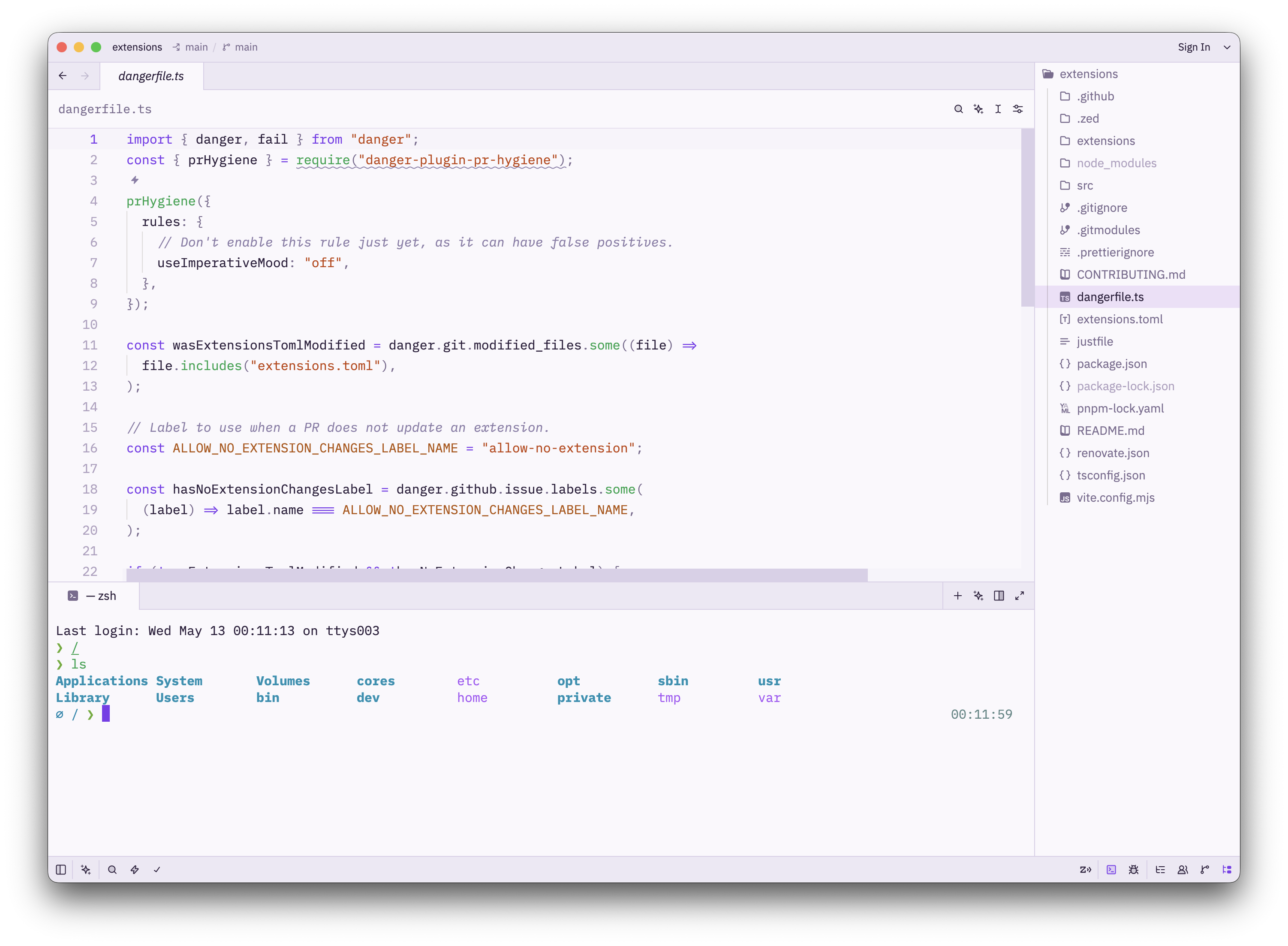The height and width of the screenshot is (946, 1288).
Task: Add new terminal with plus icon
Action: 958,596
